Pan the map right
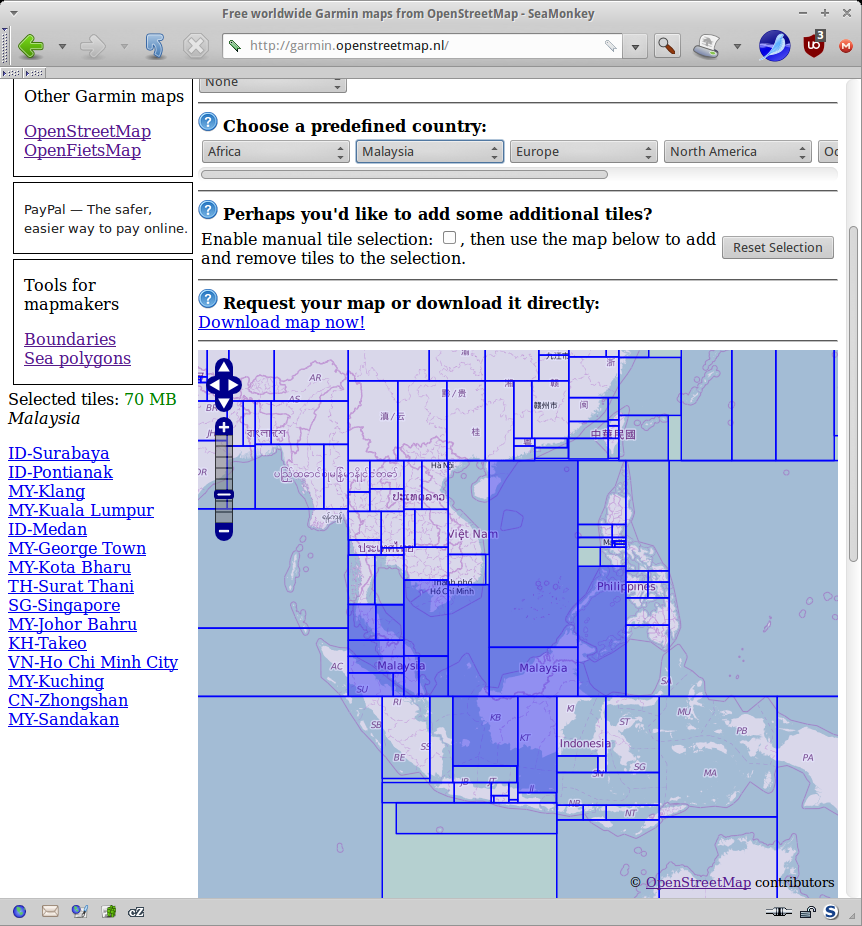 [235, 386]
